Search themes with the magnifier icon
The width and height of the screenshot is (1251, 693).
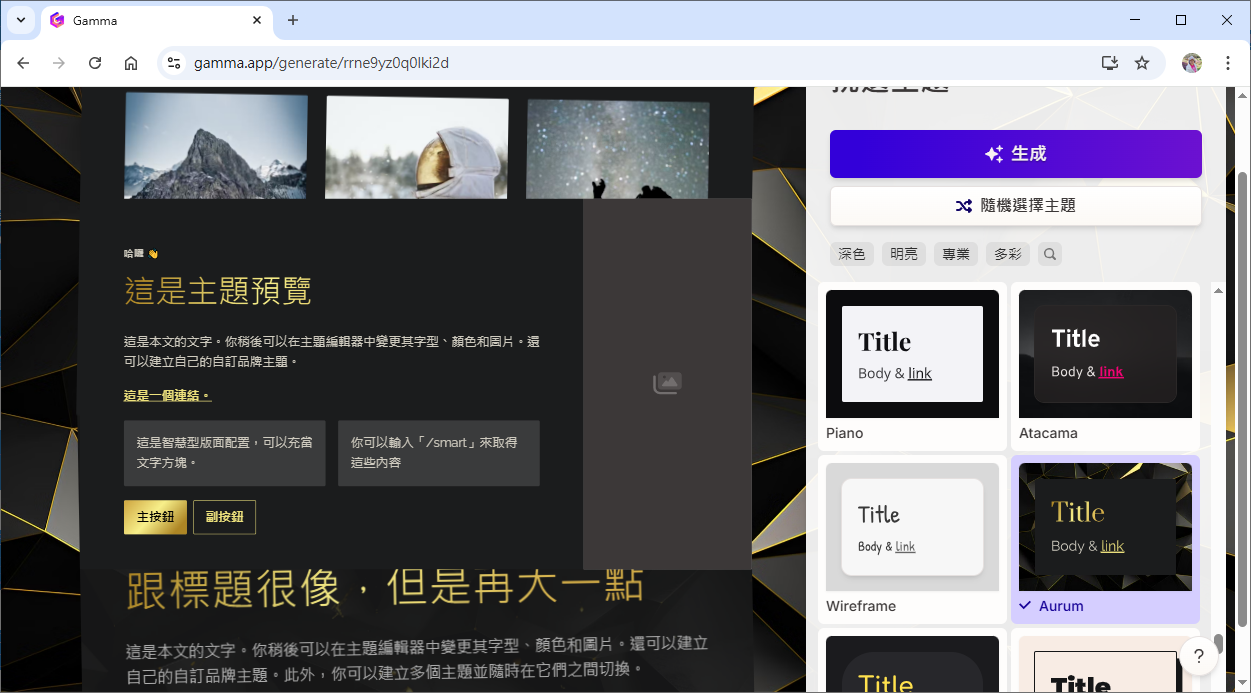click(1050, 254)
